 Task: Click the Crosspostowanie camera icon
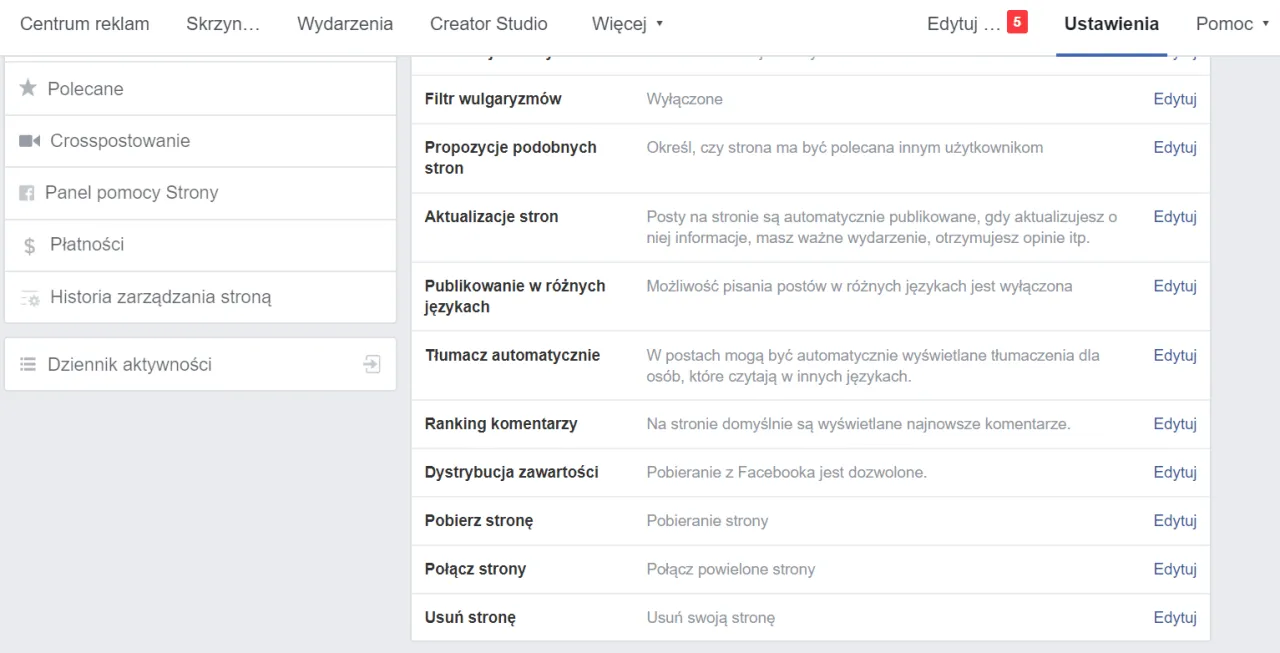click(x=28, y=140)
